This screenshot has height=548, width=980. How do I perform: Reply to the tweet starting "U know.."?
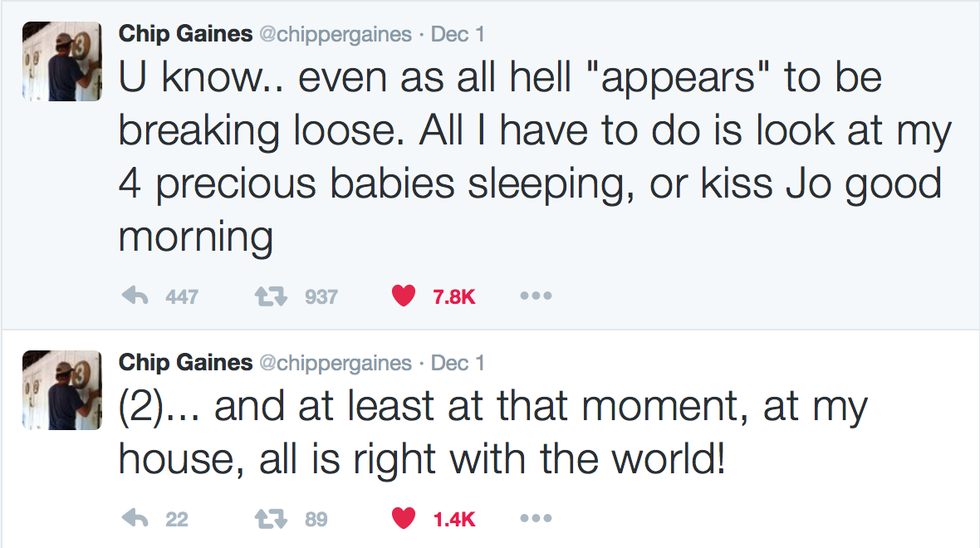[x=135, y=297]
